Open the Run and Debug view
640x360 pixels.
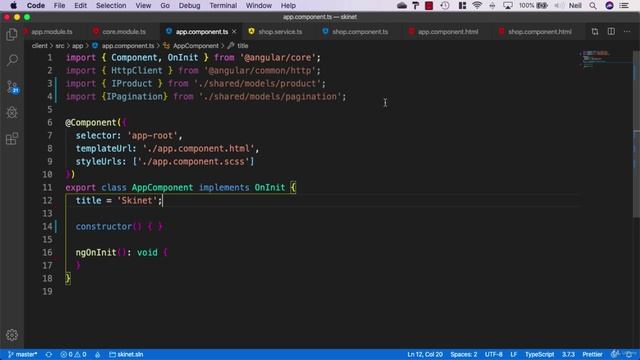(12, 112)
